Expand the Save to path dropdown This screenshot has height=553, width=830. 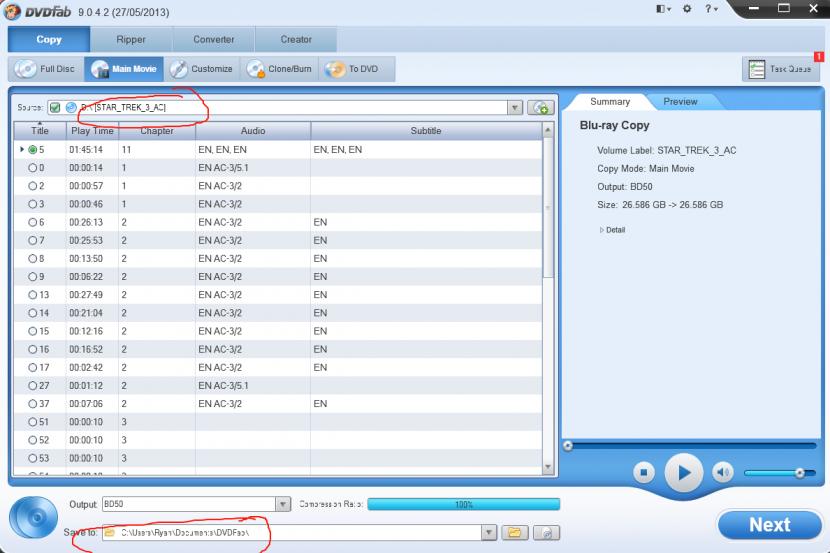coord(489,532)
